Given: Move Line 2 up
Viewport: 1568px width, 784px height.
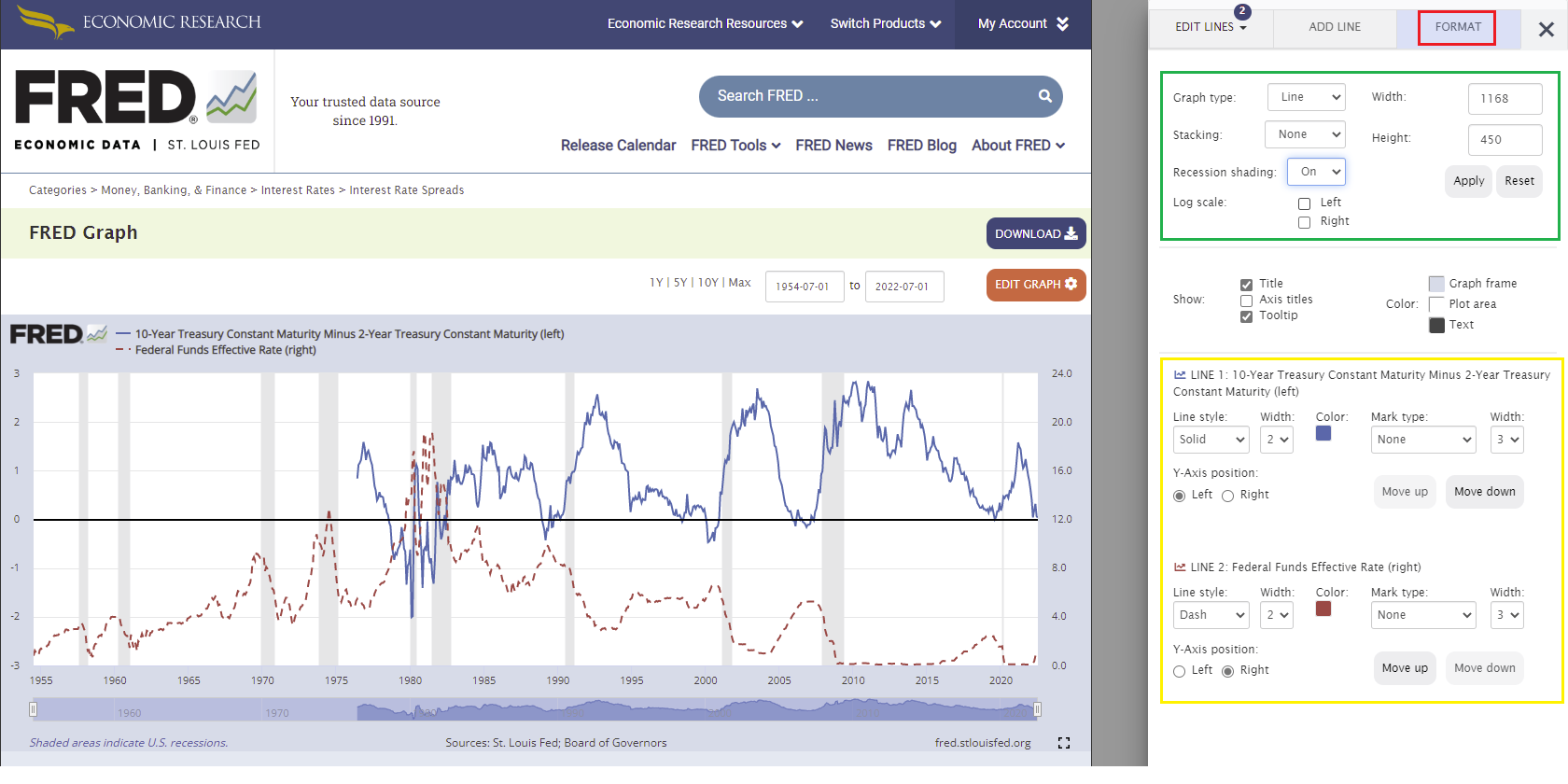Looking at the screenshot, I should pos(1405,668).
